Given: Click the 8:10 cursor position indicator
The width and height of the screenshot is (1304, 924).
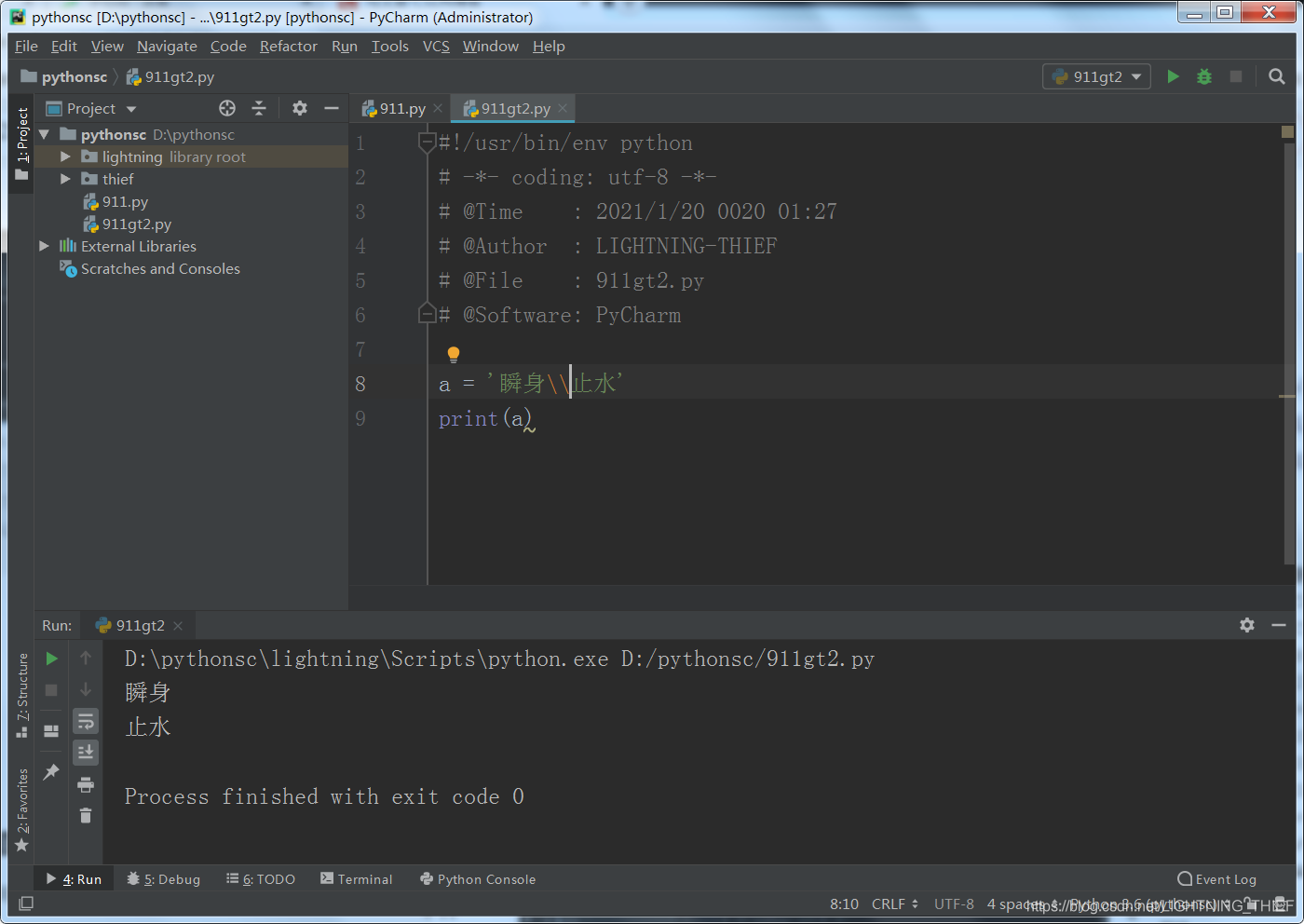Looking at the screenshot, I should coord(844,904).
